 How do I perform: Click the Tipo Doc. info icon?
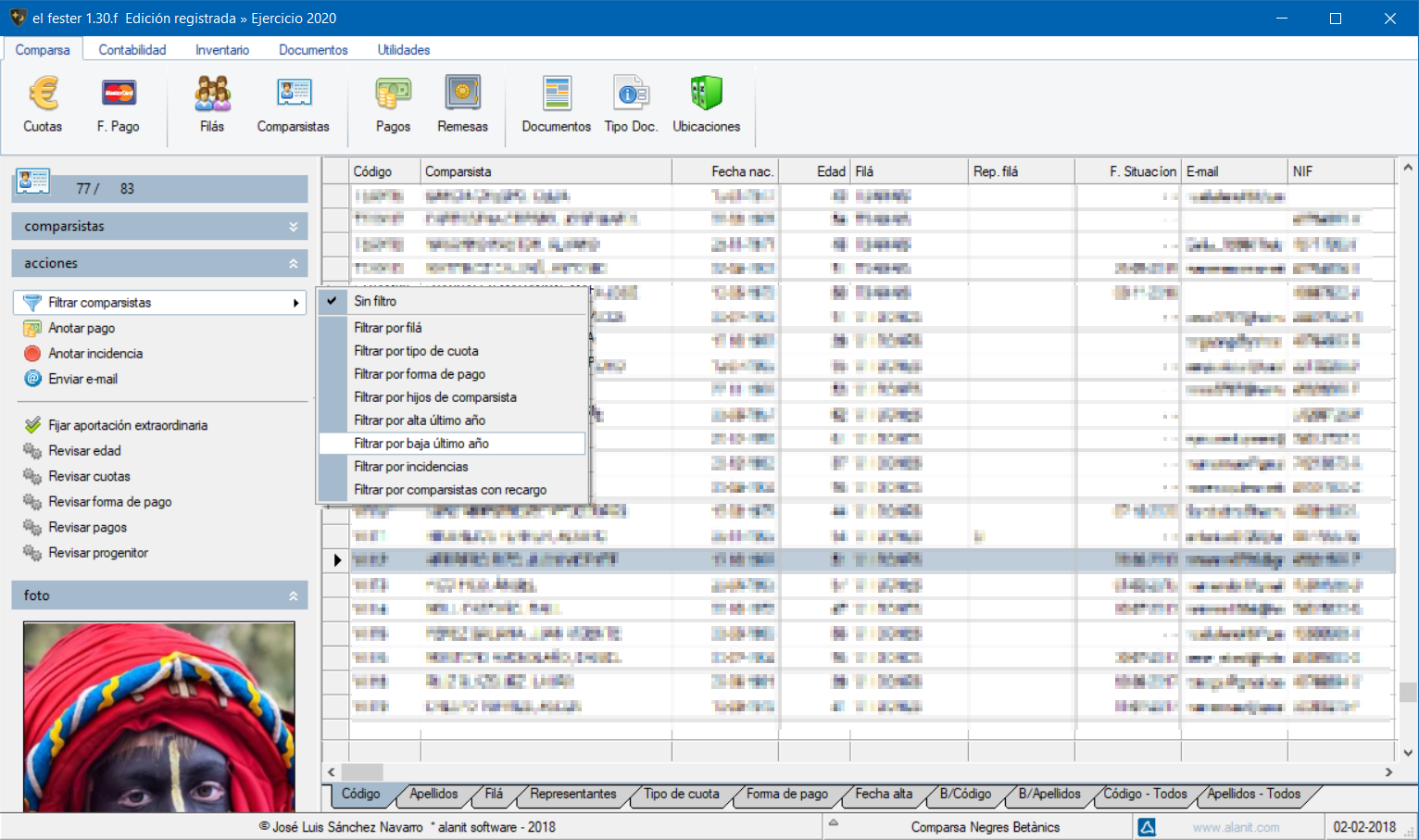tap(631, 94)
